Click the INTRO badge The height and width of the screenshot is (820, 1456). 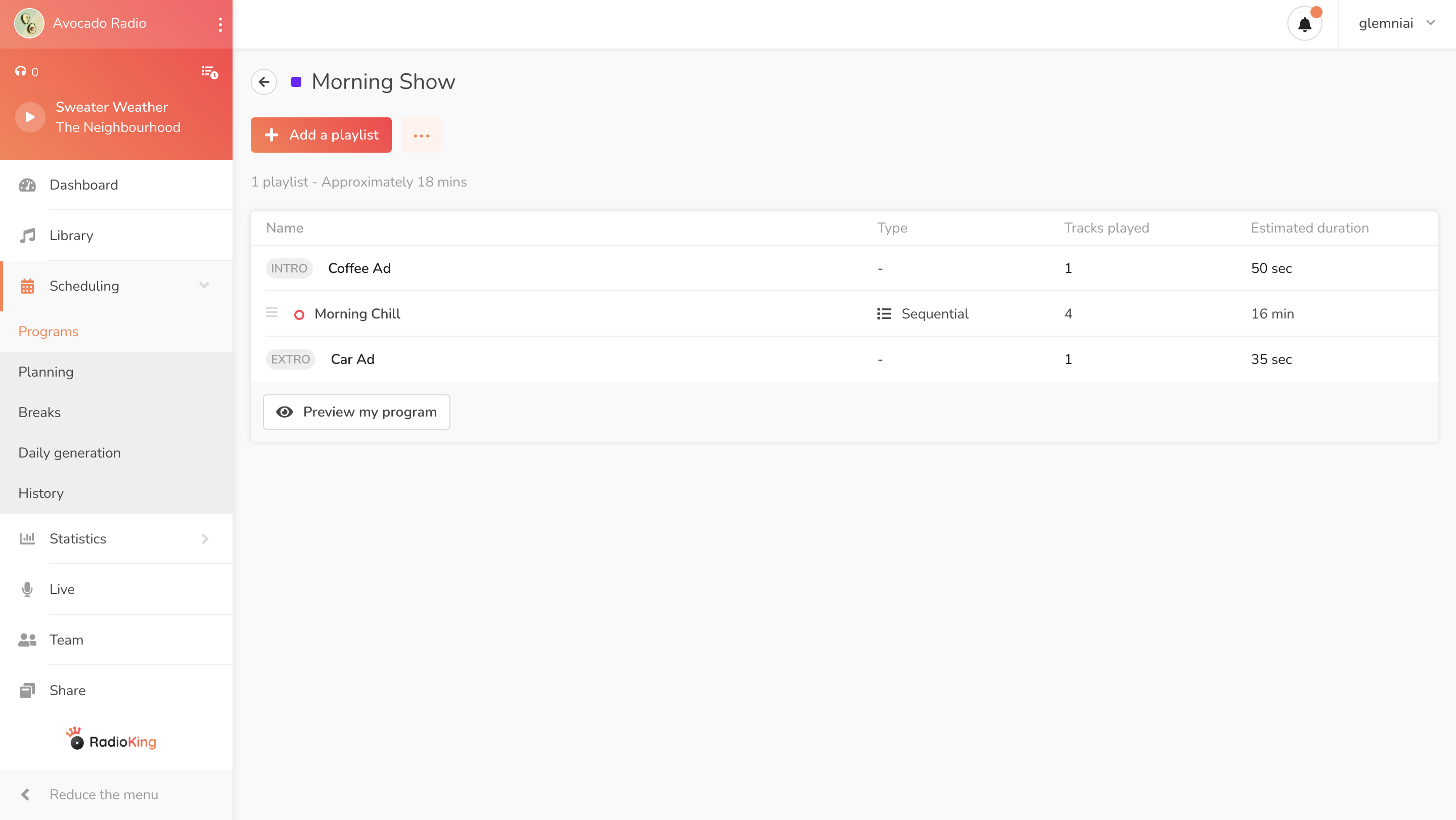[289, 268]
